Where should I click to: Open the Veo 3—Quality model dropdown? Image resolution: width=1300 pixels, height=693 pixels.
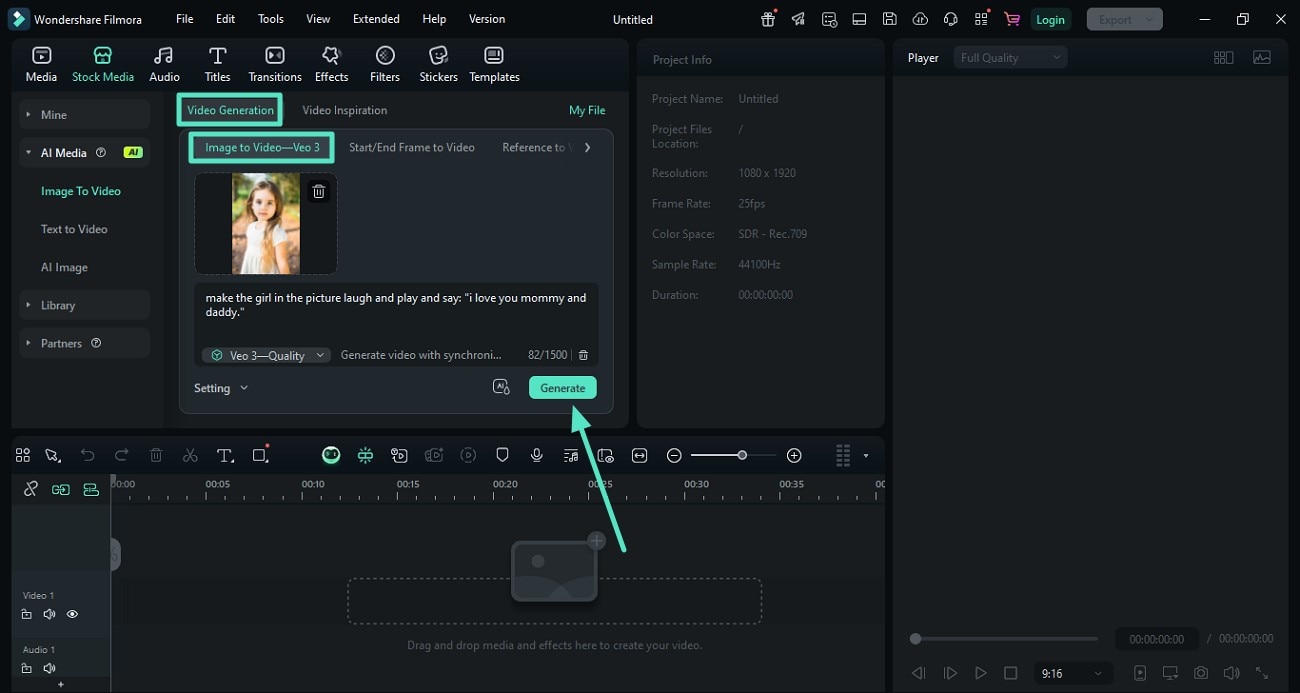(x=266, y=355)
